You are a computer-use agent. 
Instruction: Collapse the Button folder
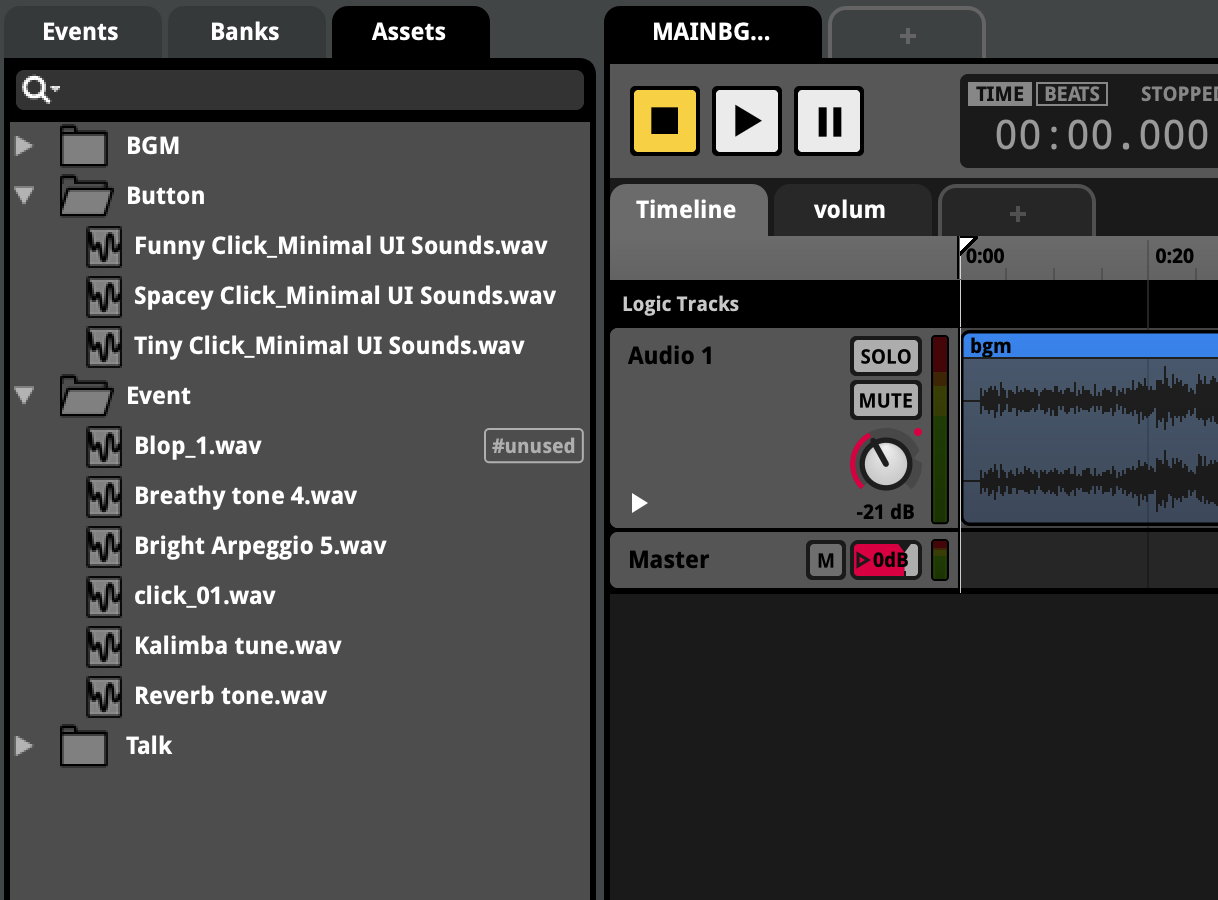click(x=25, y=196)
